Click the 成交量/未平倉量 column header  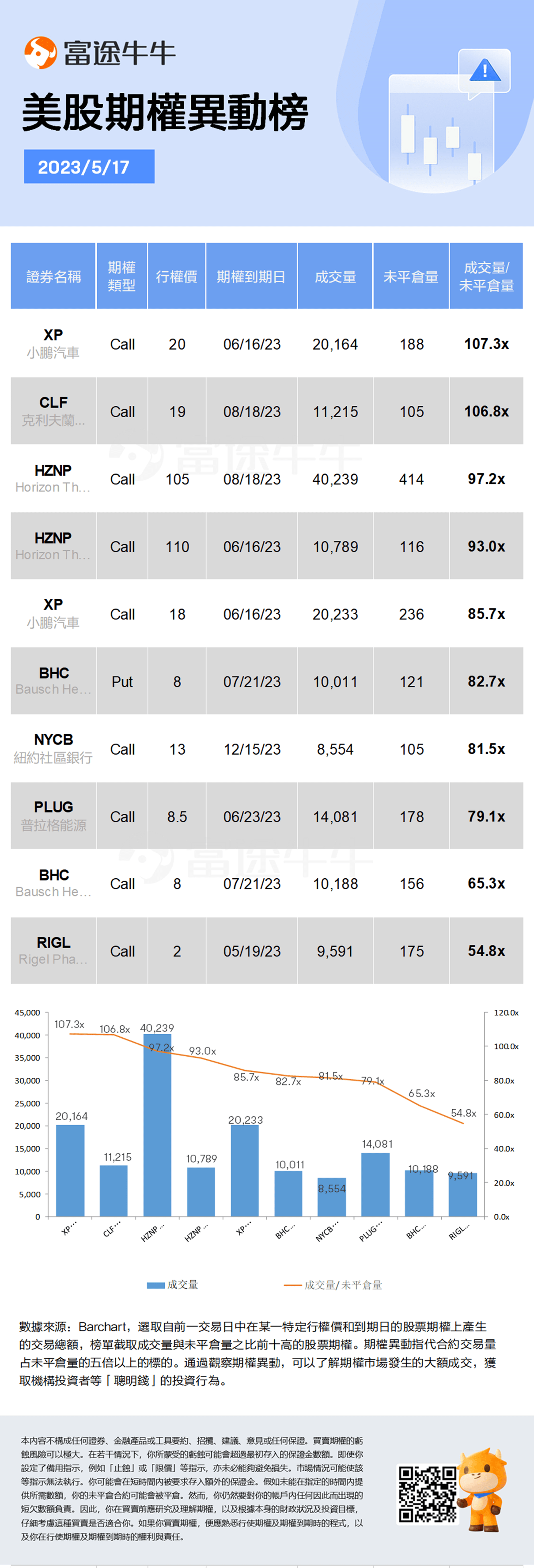[x=486, y=276]
